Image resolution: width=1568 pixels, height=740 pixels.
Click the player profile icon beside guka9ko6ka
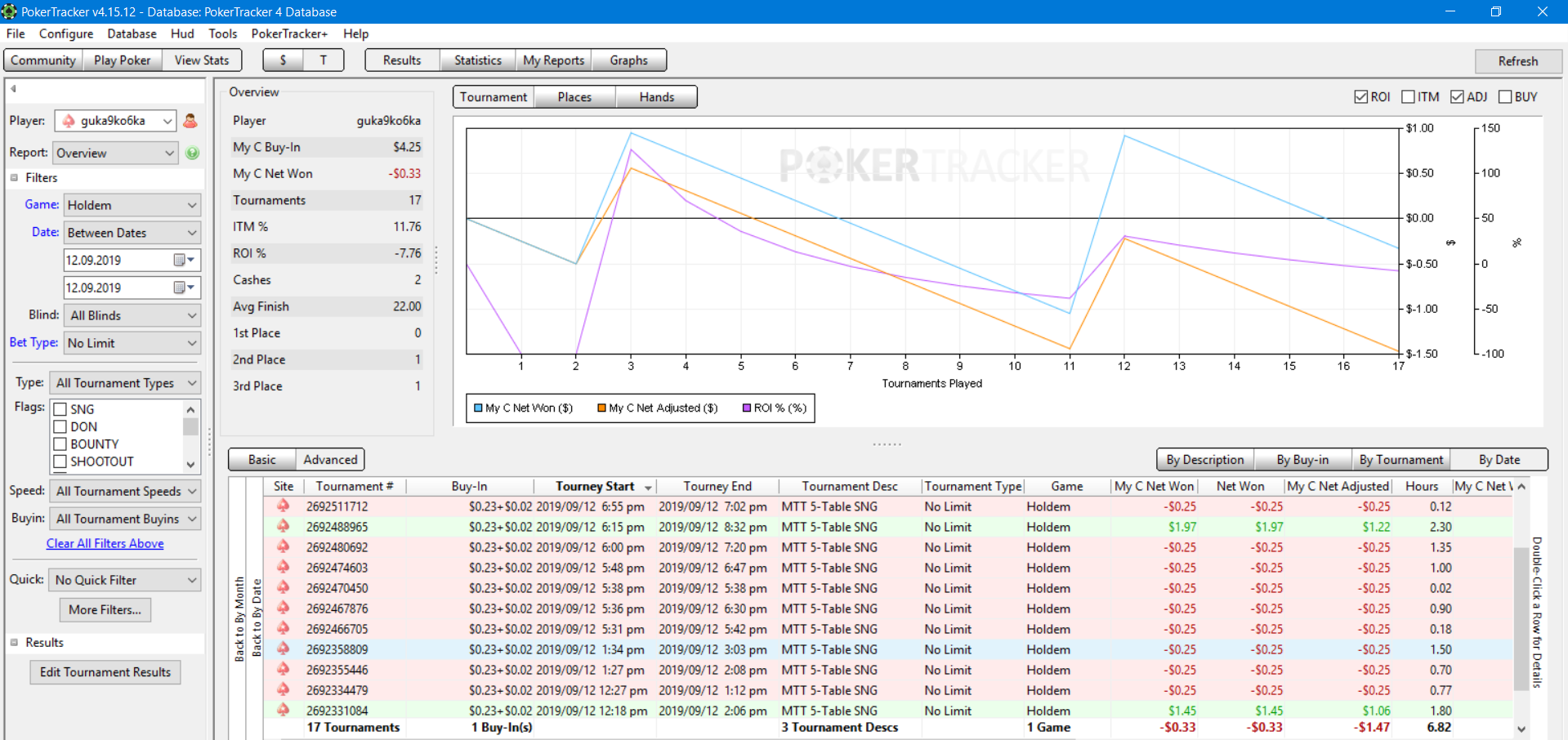click(190, 121)
